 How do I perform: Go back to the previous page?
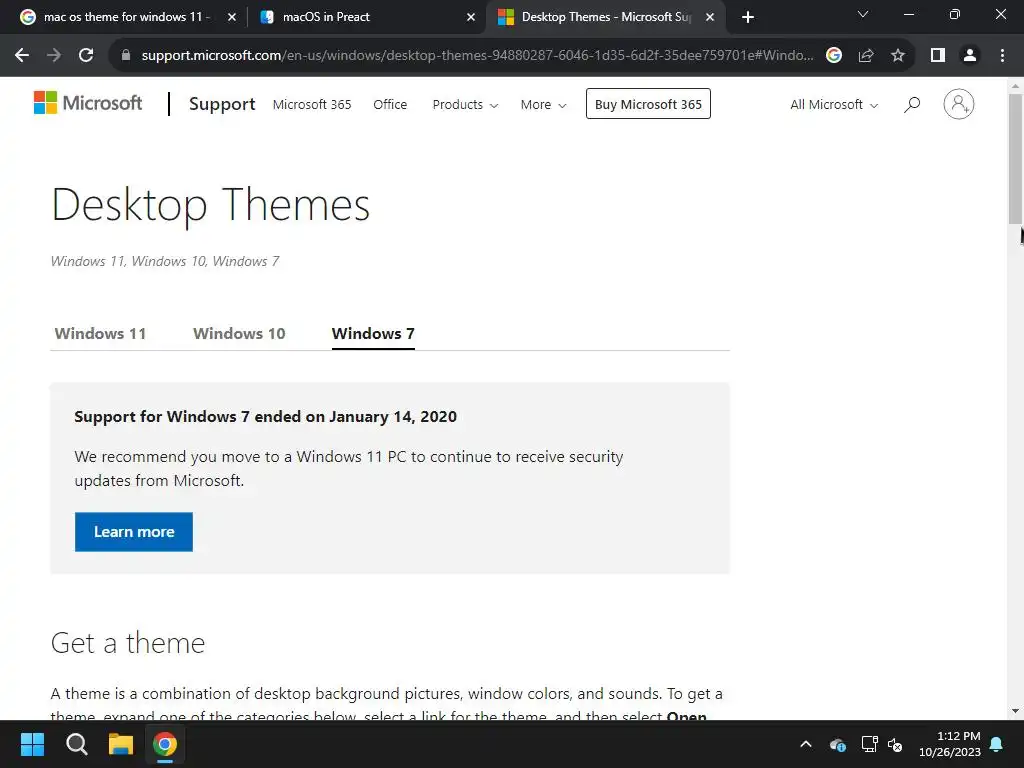pos(22,56)
